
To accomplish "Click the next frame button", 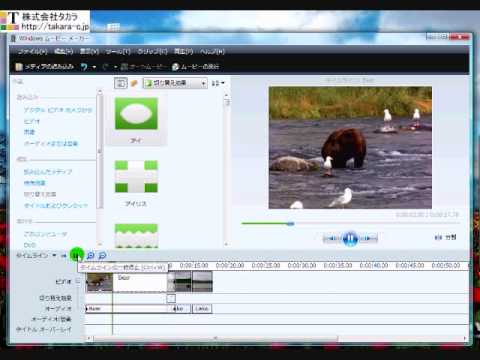I will pos(368,238).
